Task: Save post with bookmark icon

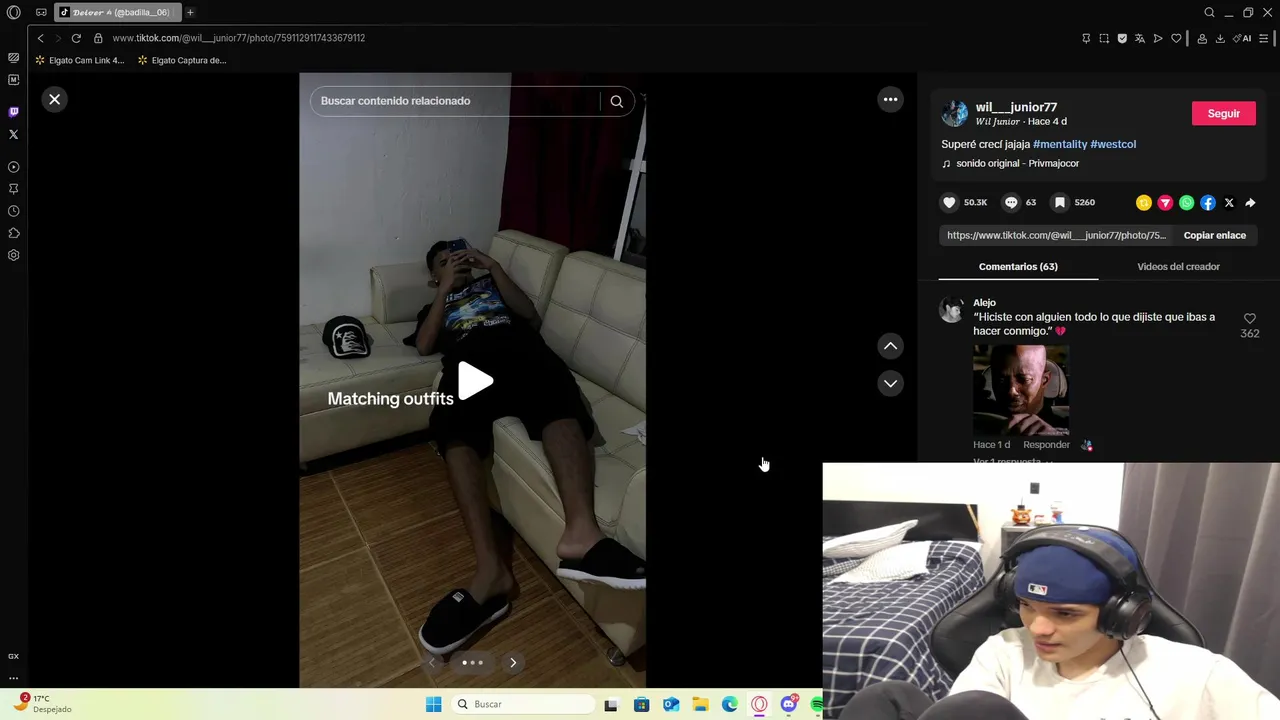Action: pos(1059,202)
